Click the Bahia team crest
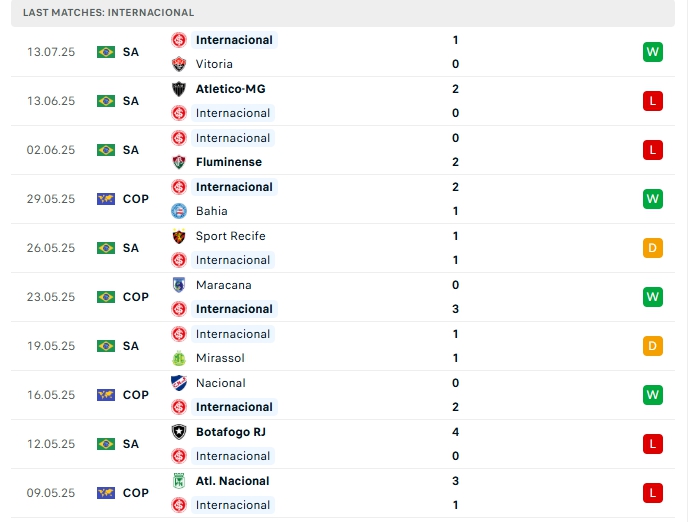This screenshot has height=522, width=688. (x=179, y=211)
